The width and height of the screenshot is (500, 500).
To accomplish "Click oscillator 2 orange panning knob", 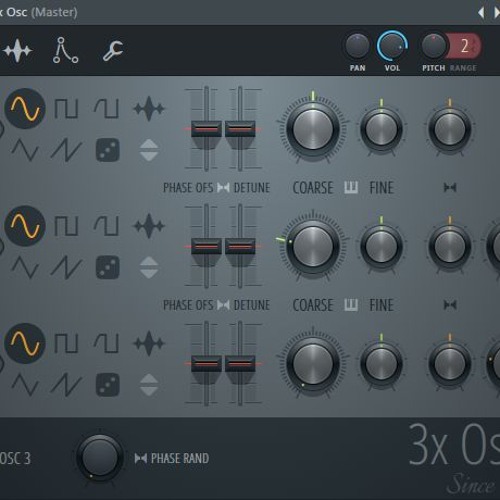I will [x=450, y=247].
